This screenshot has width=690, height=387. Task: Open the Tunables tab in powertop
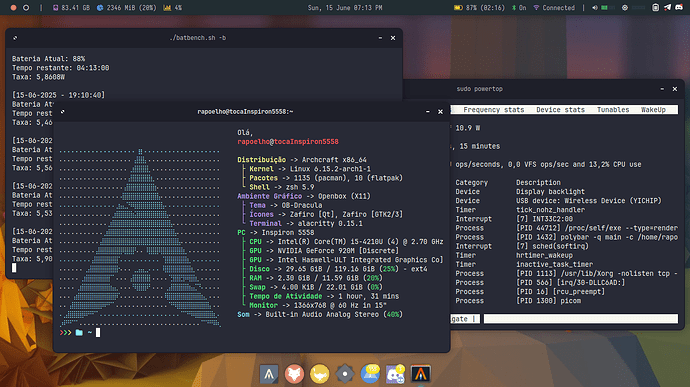pos(613,110)
